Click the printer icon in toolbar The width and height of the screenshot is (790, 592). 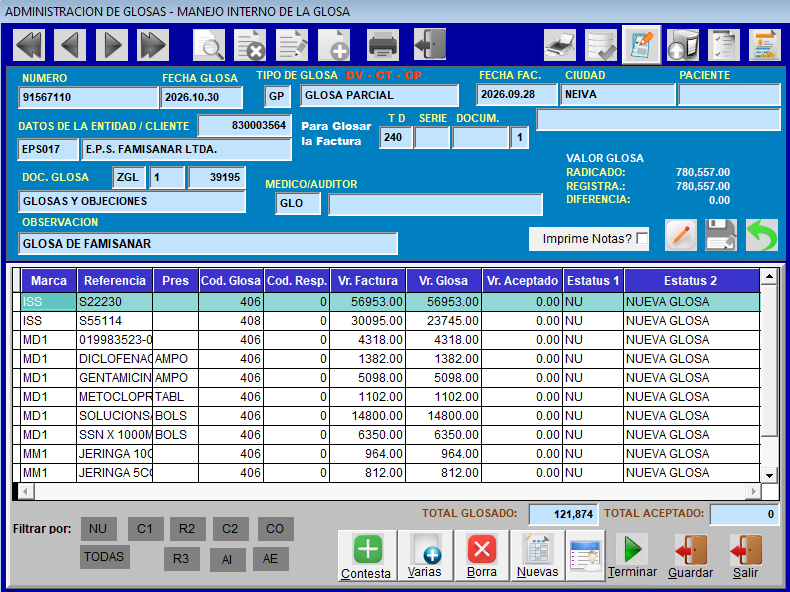pyautogui.click(x=383, y=45)
